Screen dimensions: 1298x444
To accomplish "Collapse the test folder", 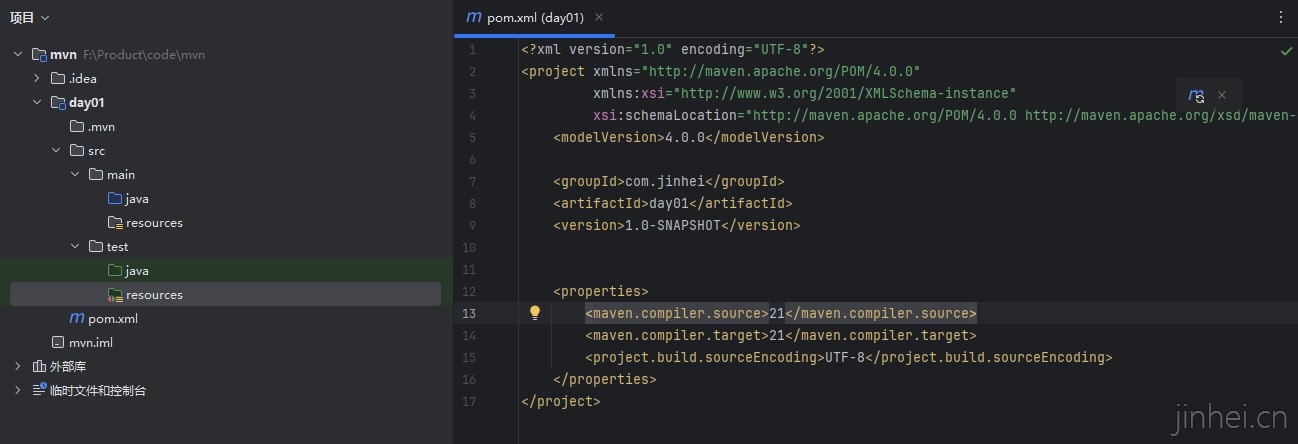I will coord(74,246).
